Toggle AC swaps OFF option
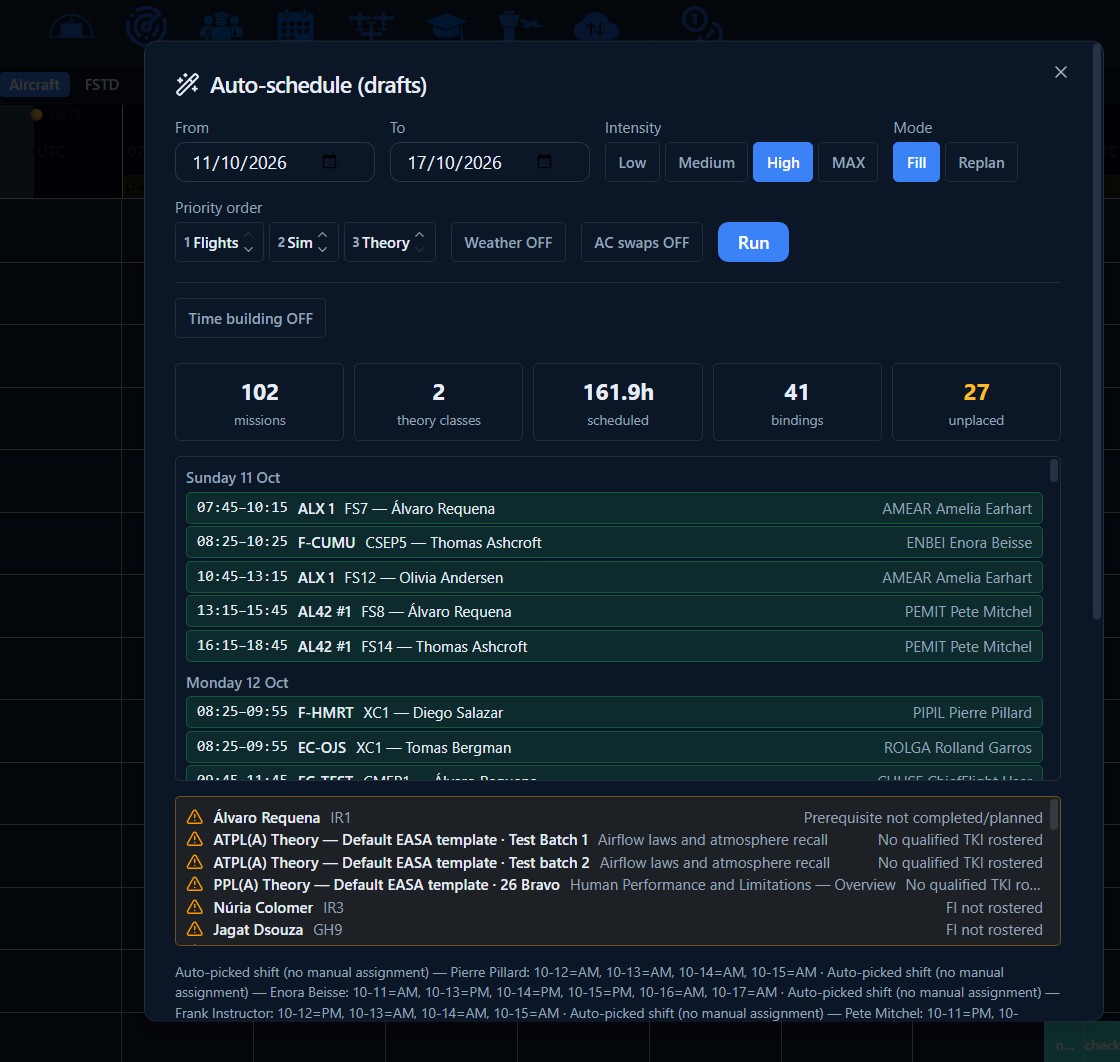 click(641, 242)
